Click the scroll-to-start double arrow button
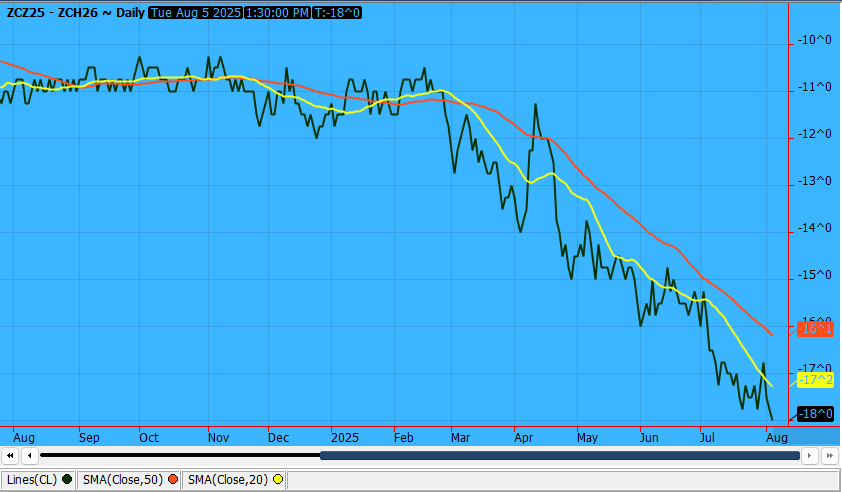The height and width of the screenshot is (492, 842). (x=10, y=455)
